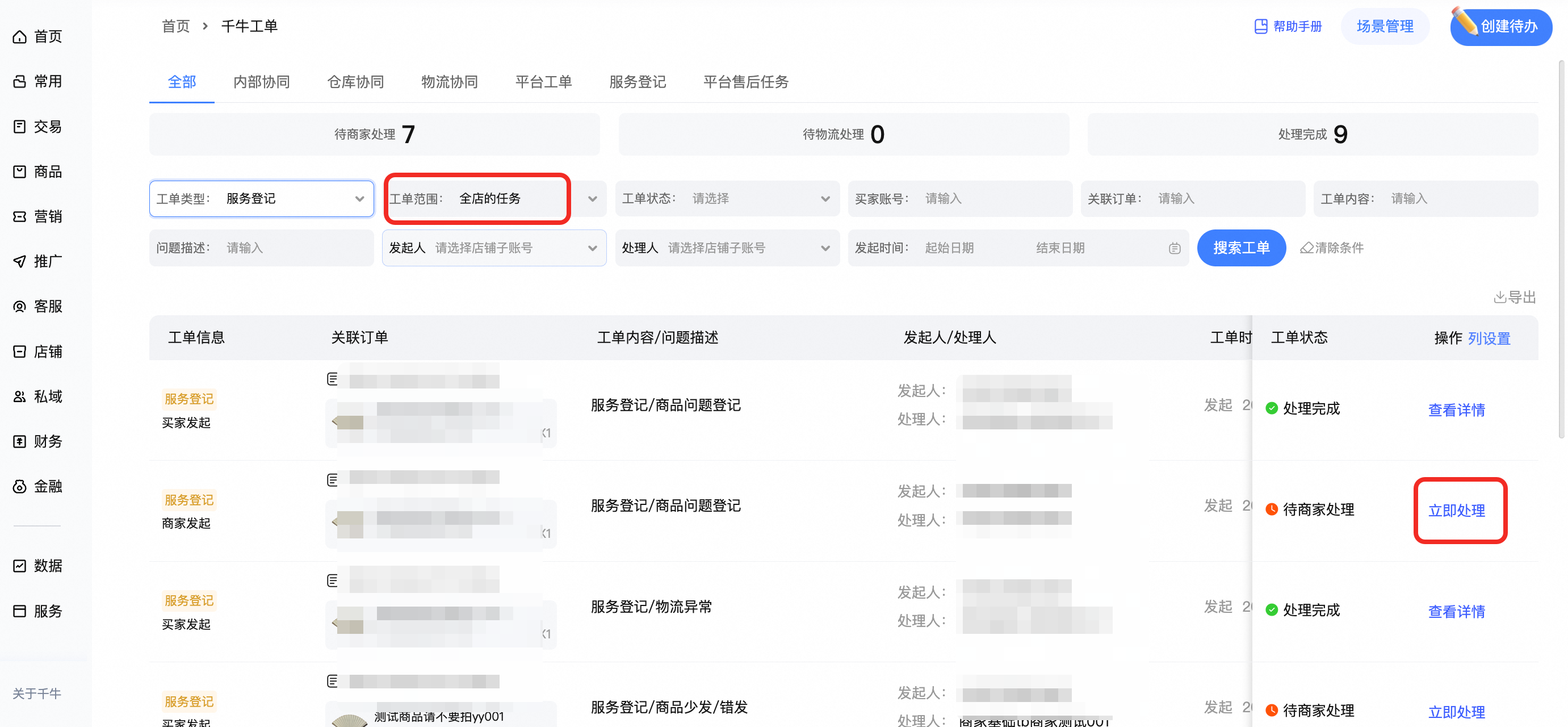Open the 常用 sidebar icon

19,82
